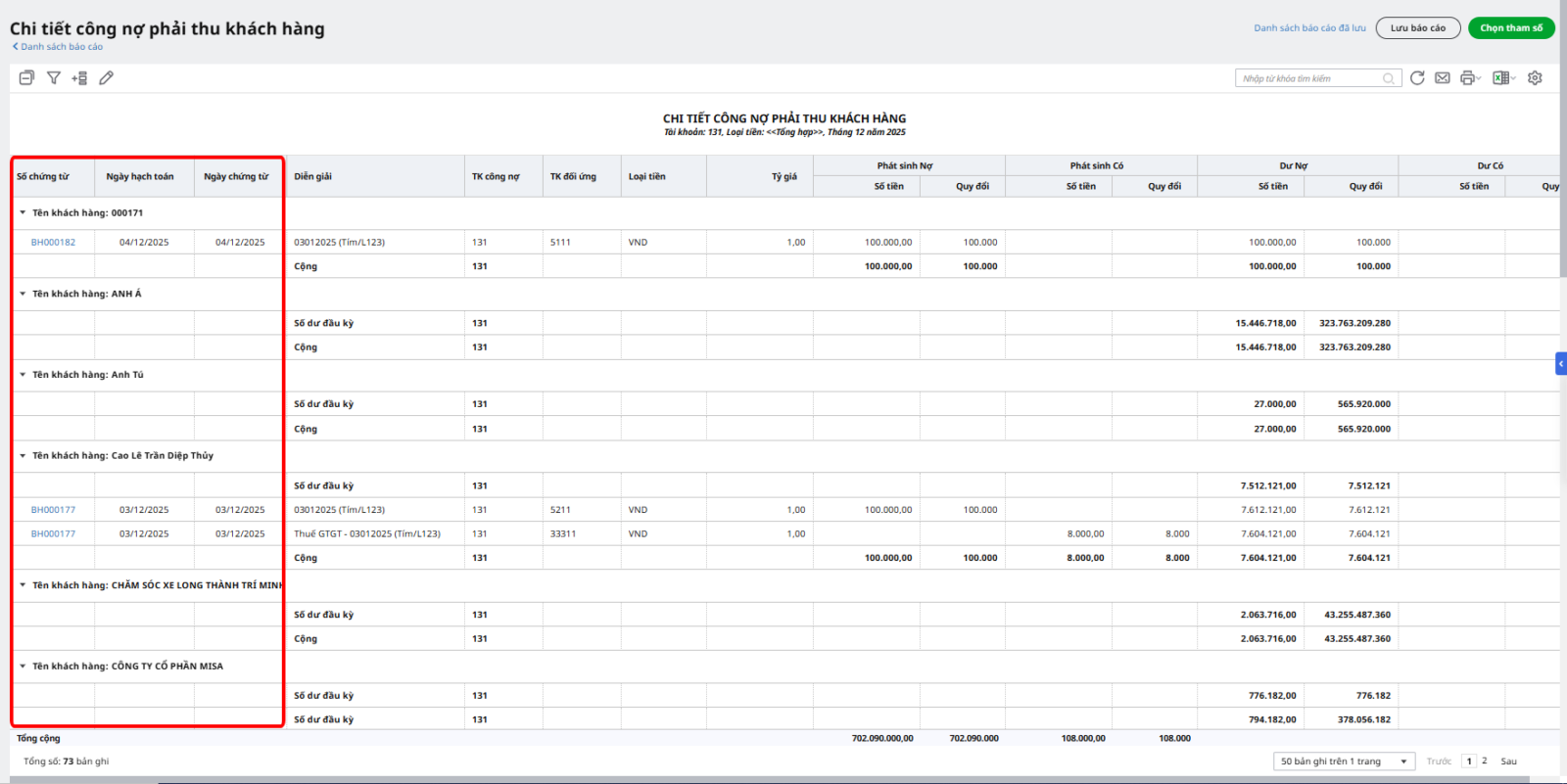Open voucher BH000182 link
The height and width of the screenshot is (784, 1567).
pos(53,242)
